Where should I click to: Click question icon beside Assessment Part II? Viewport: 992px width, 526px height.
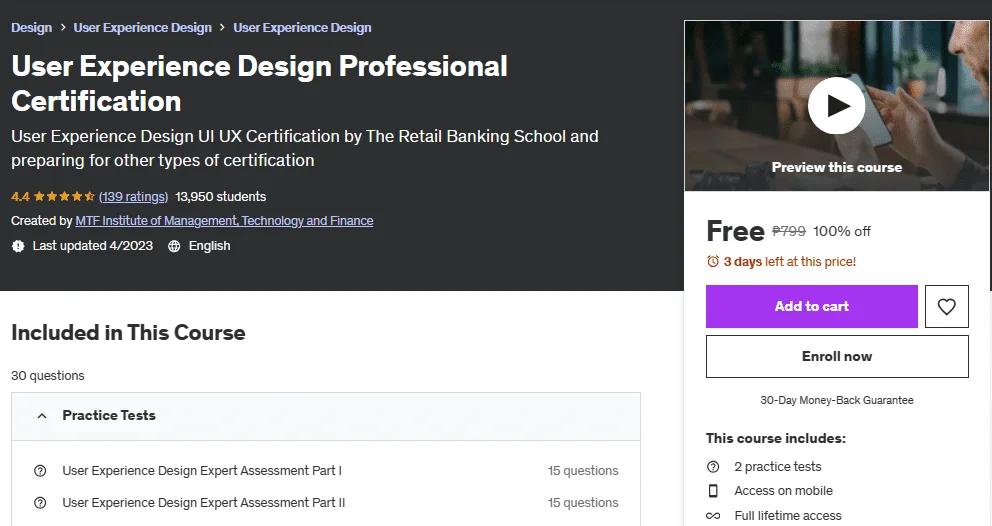pyautogui.click(x=40, y=503)
